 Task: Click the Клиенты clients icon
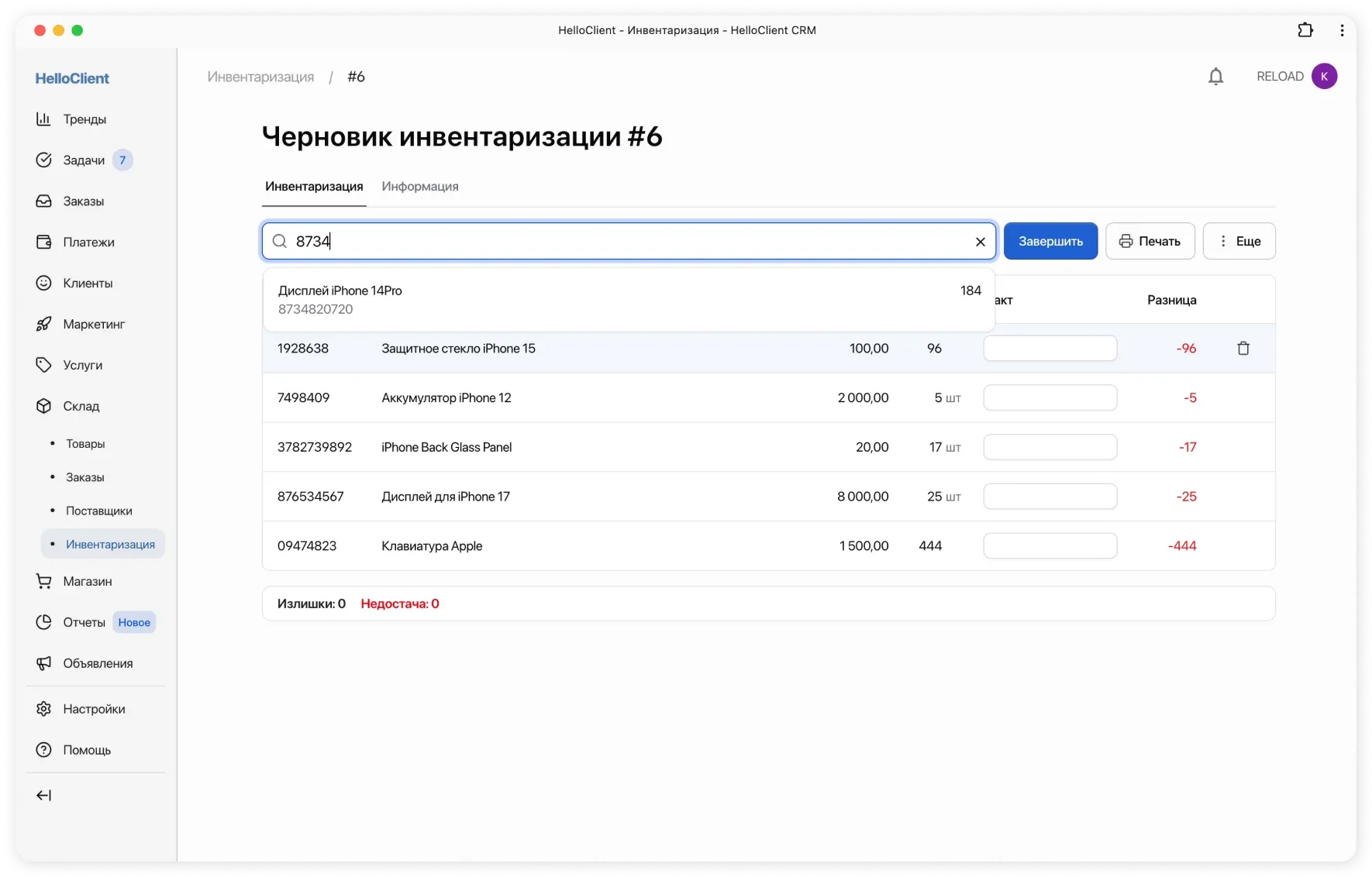[45, 283]
